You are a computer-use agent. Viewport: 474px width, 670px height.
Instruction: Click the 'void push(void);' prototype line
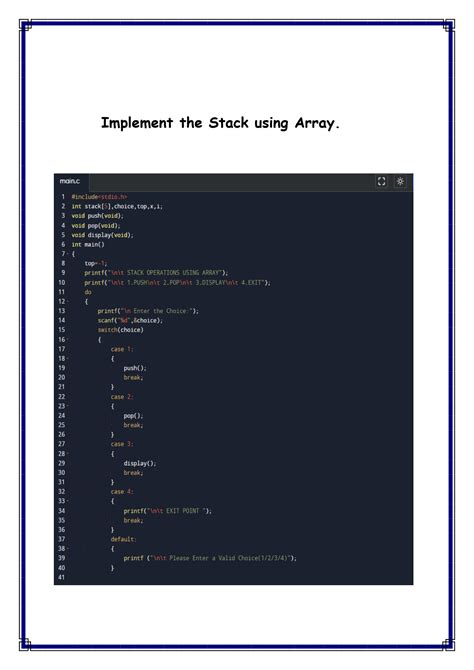pyautogui.click(x=97, y=216)
